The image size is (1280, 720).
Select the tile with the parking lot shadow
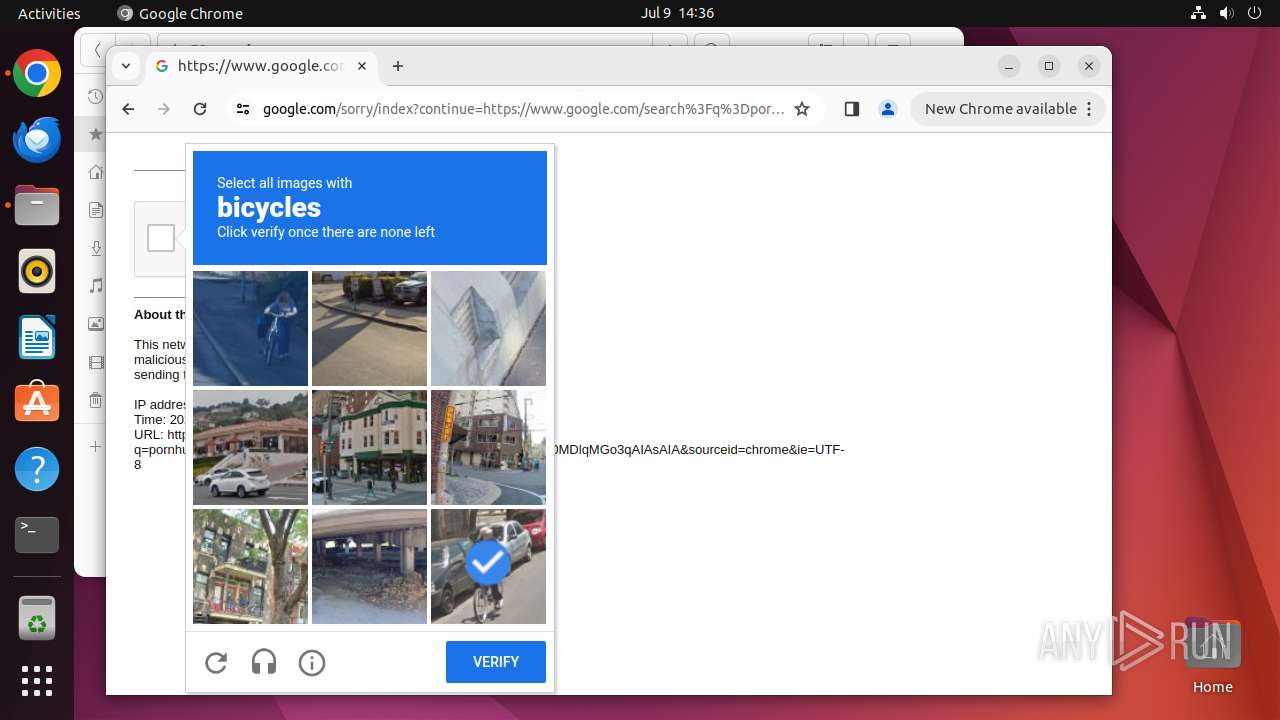pos(369,328)
